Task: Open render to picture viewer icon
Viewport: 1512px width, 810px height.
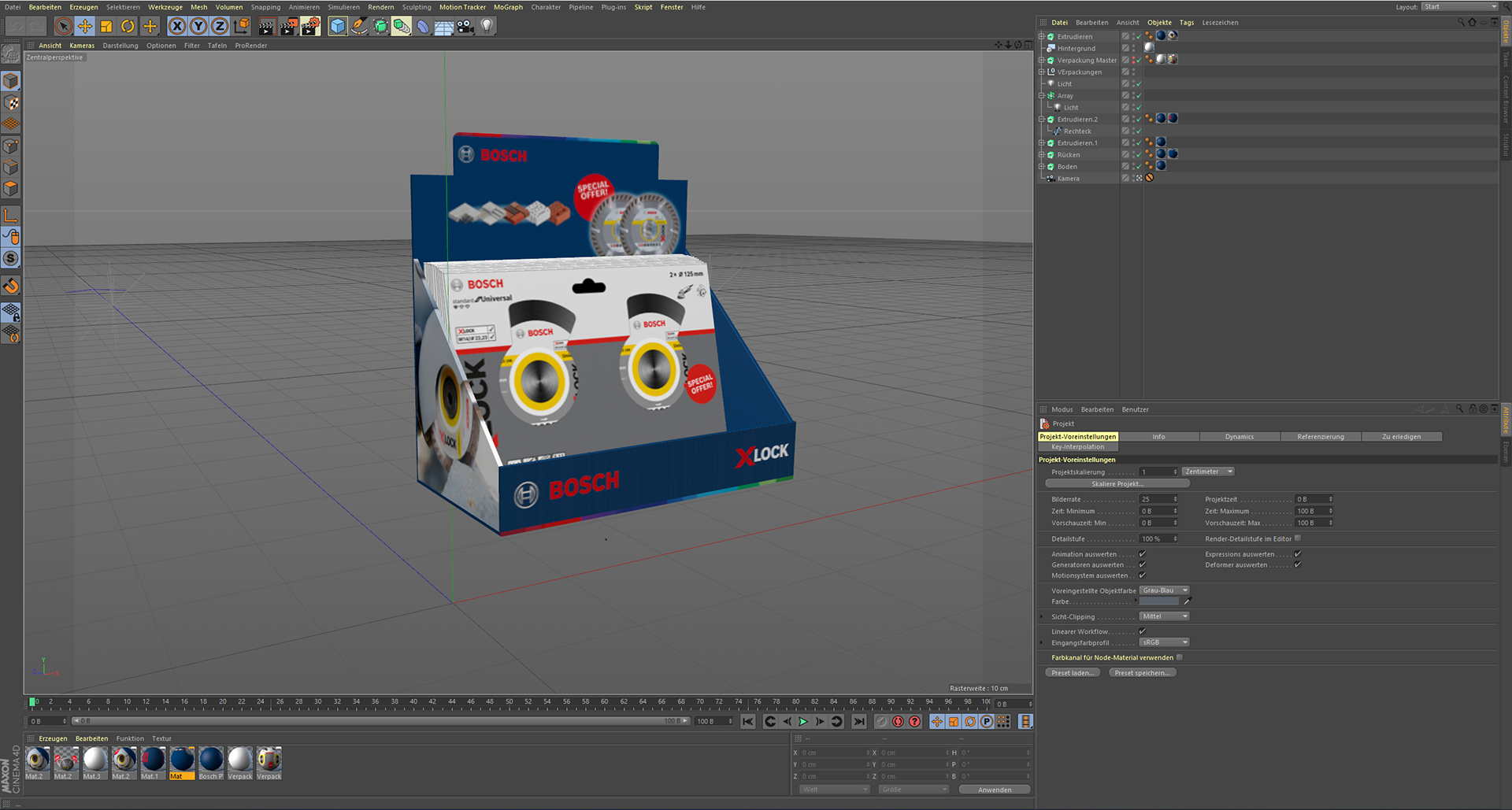Action: (x=289, y=26)
